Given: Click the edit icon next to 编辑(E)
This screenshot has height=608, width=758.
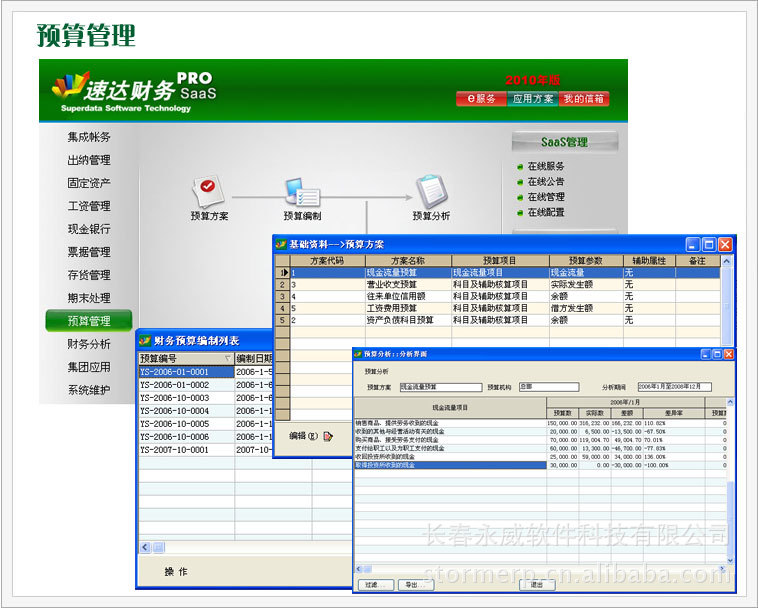Looking at the screenshot, I should coord(328,436).
